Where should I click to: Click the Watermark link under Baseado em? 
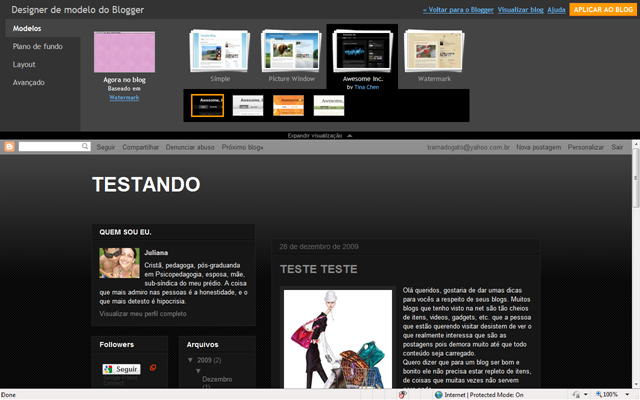tap(124, 97)
